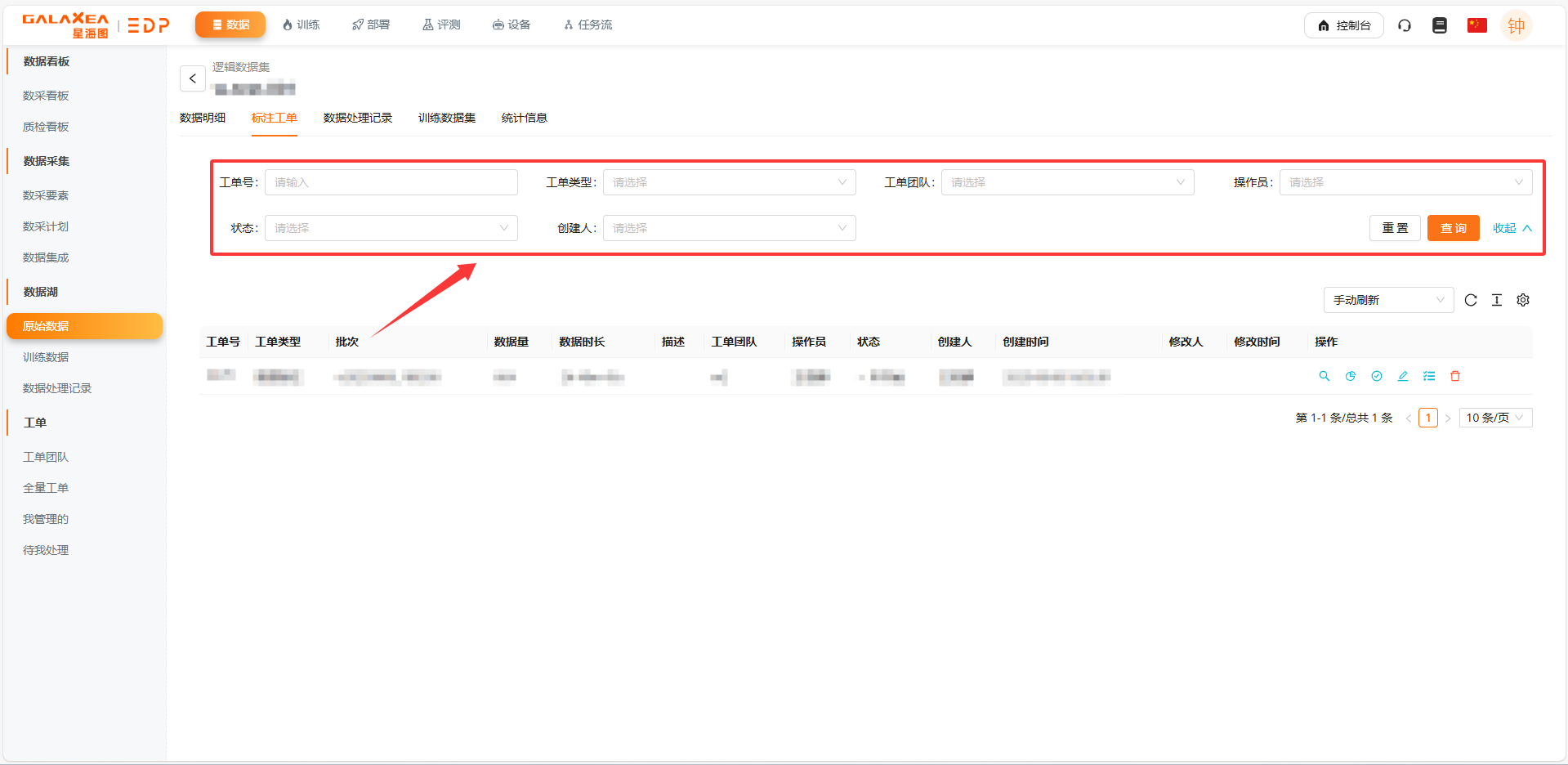Adjust row density with the height icon

pos(1497,300)
